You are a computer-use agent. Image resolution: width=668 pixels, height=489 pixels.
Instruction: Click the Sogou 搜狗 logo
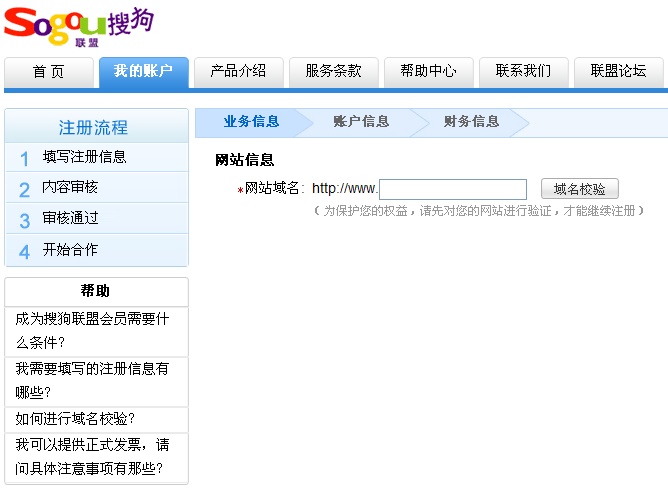[x=79, y=25]
